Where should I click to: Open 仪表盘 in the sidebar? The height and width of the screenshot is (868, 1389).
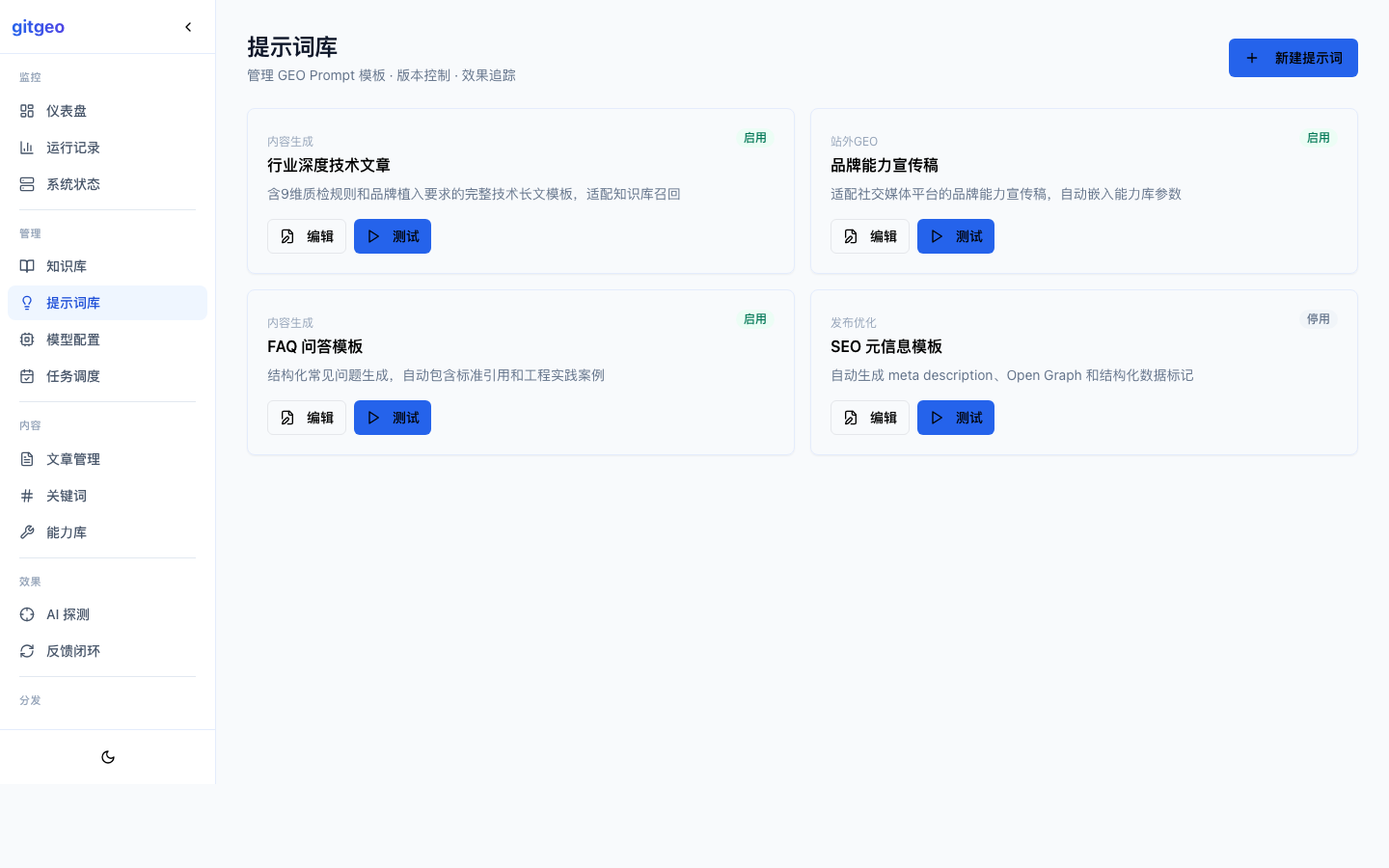(x=107, y=111)
